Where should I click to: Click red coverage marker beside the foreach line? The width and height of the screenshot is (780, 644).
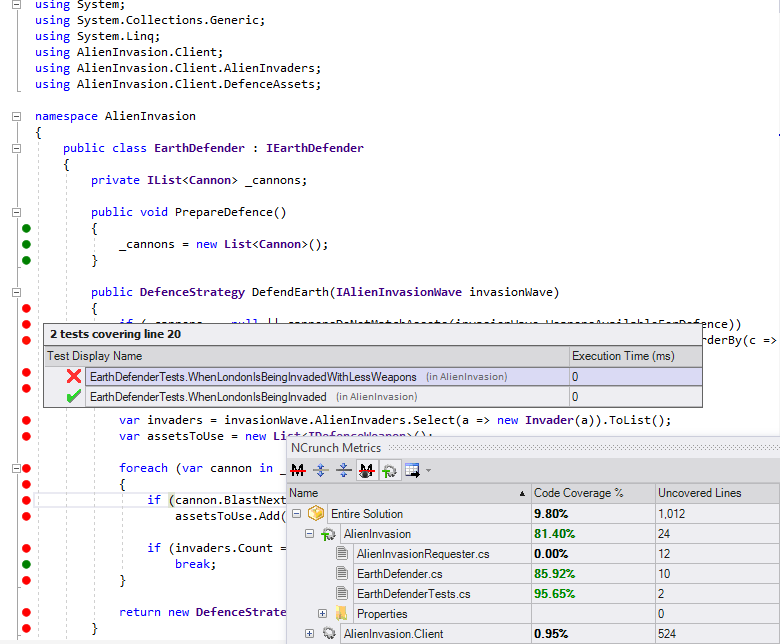[x=26, y=468]
